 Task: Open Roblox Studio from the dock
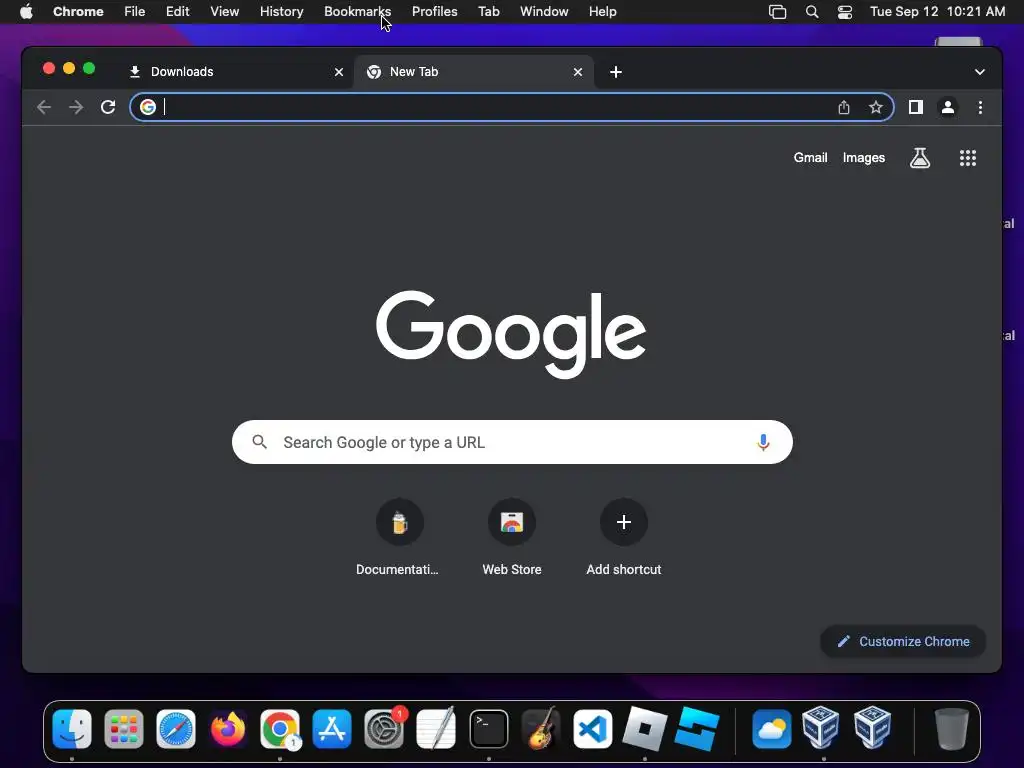pyautogui.click(x=697, y=728)
